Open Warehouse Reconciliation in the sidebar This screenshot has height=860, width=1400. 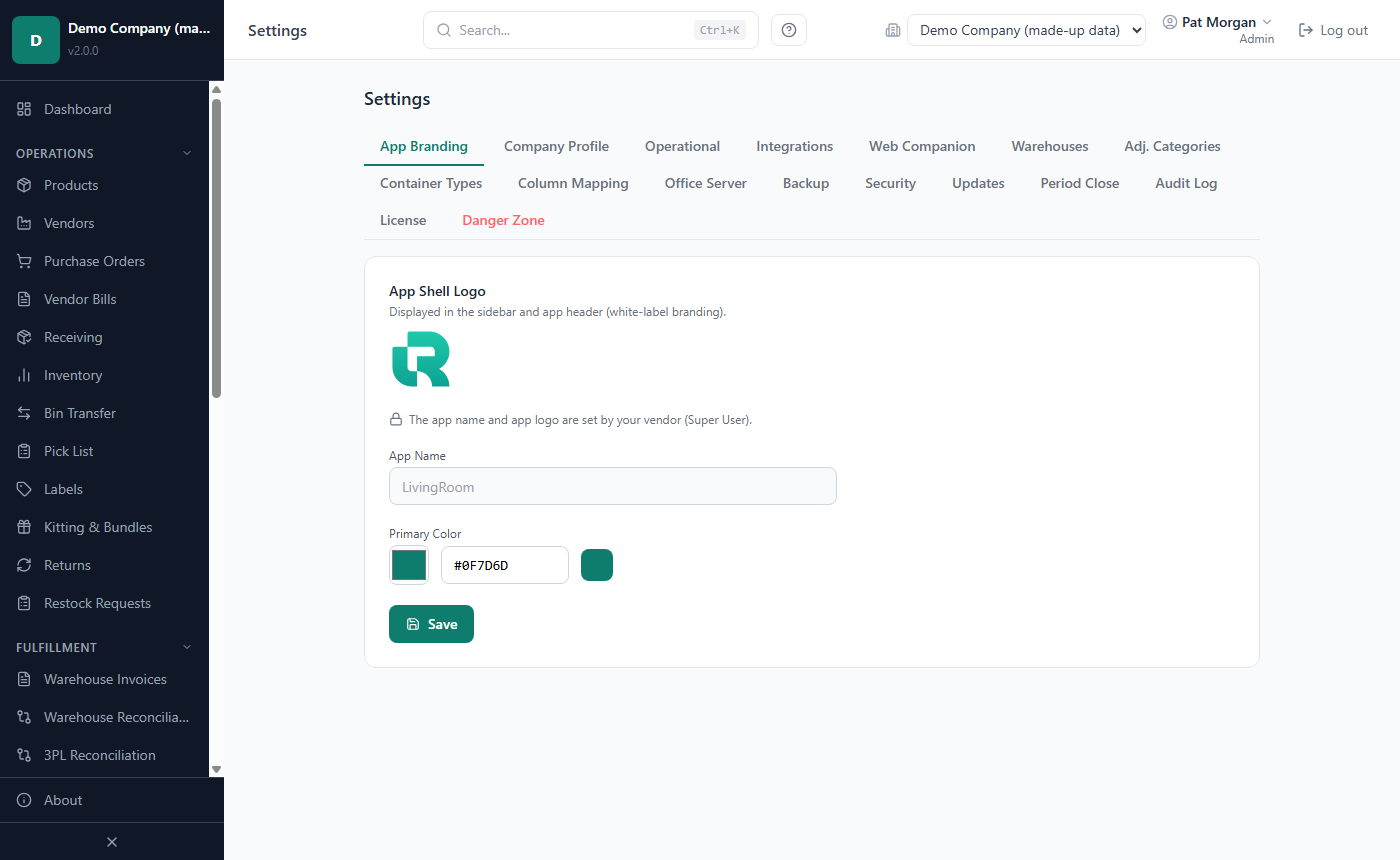tap(104, 717)
